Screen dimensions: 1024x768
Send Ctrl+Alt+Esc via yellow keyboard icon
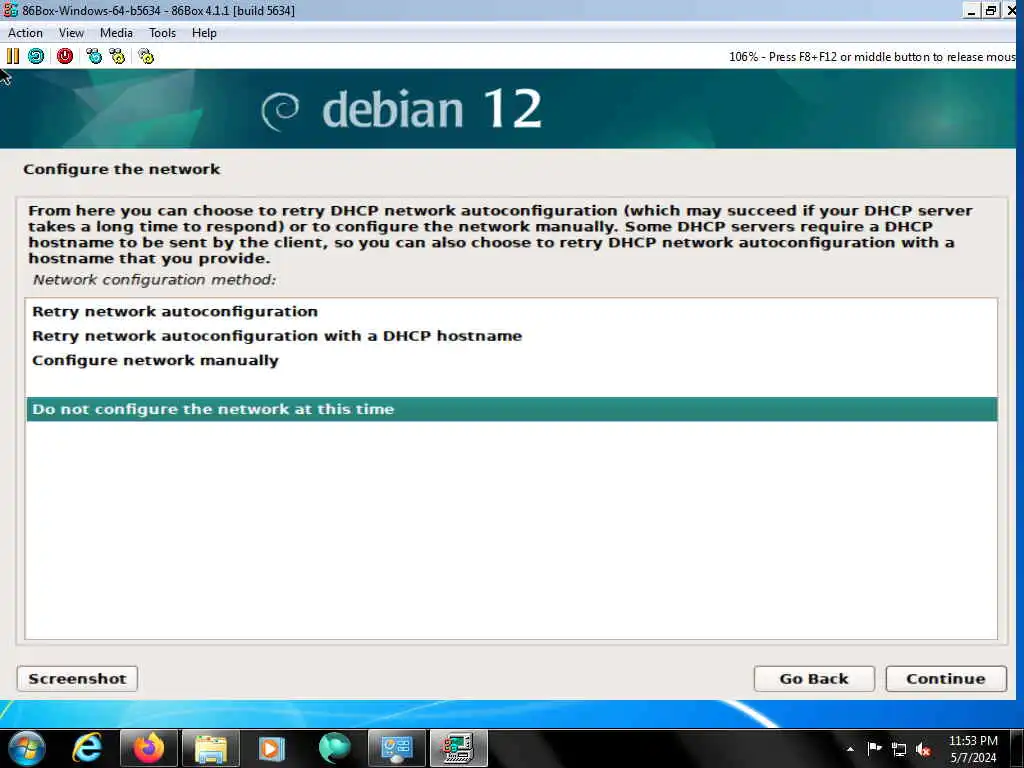coord(117,56)
